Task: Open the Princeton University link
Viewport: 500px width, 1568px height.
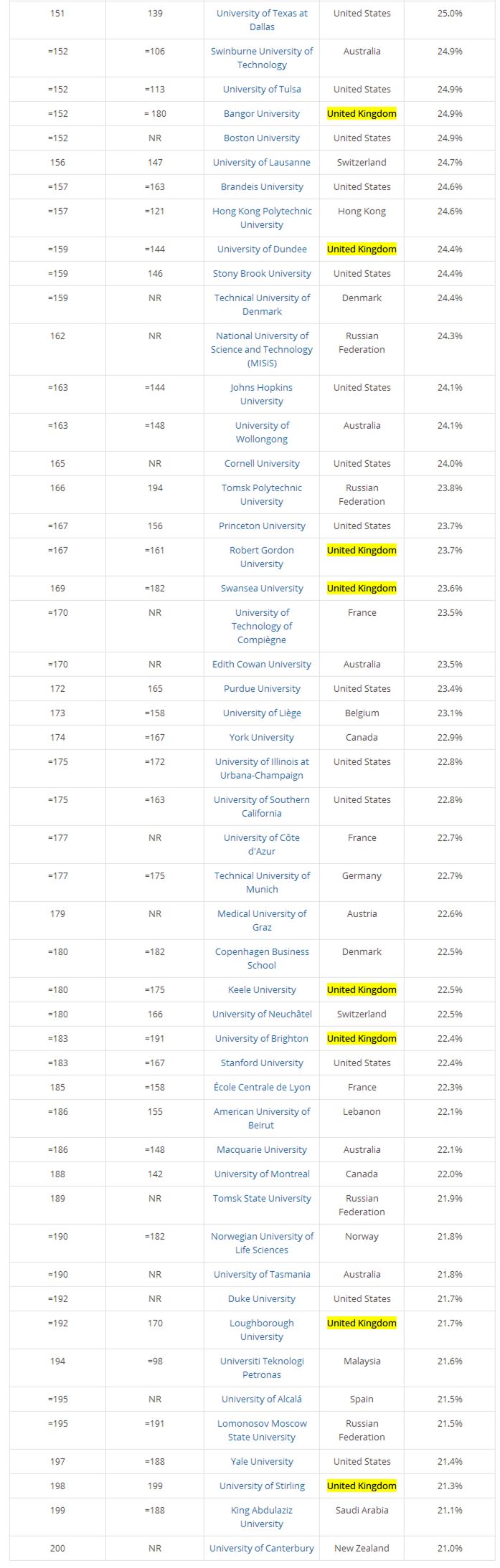Action: click(262, 526)
